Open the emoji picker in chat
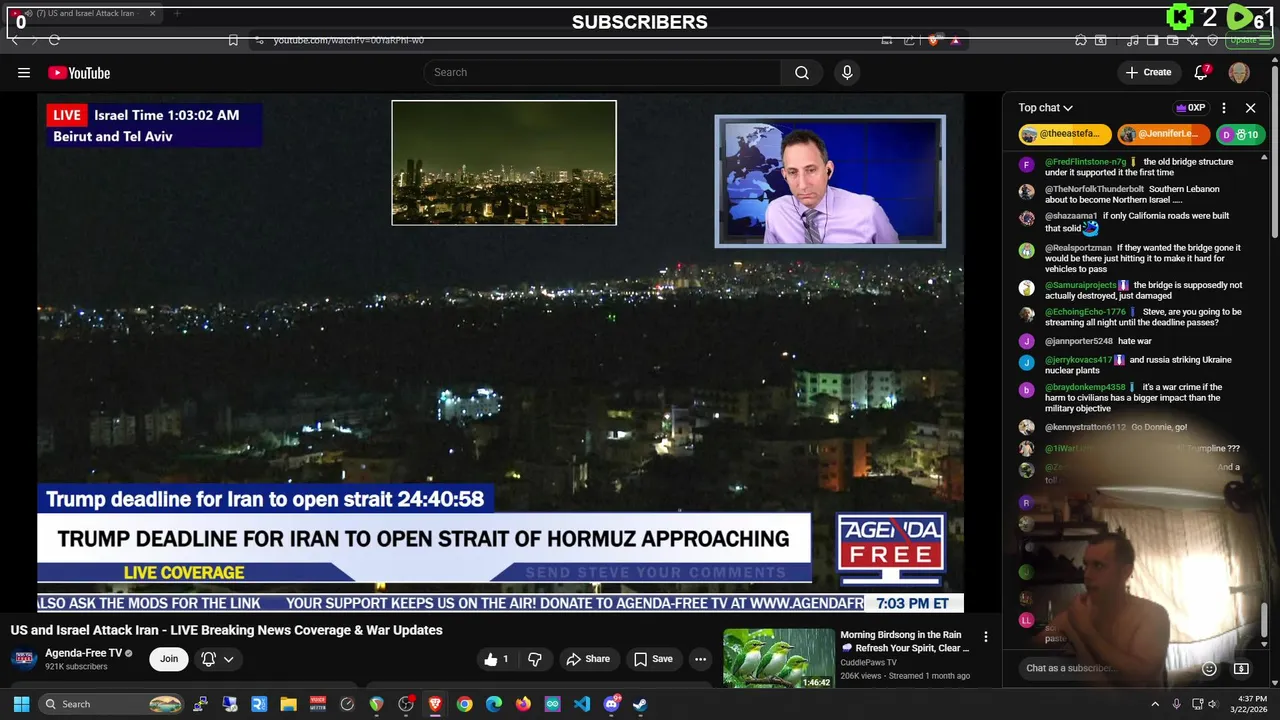This screenshot has height=720, width=1280. (x=1209, y=668)
